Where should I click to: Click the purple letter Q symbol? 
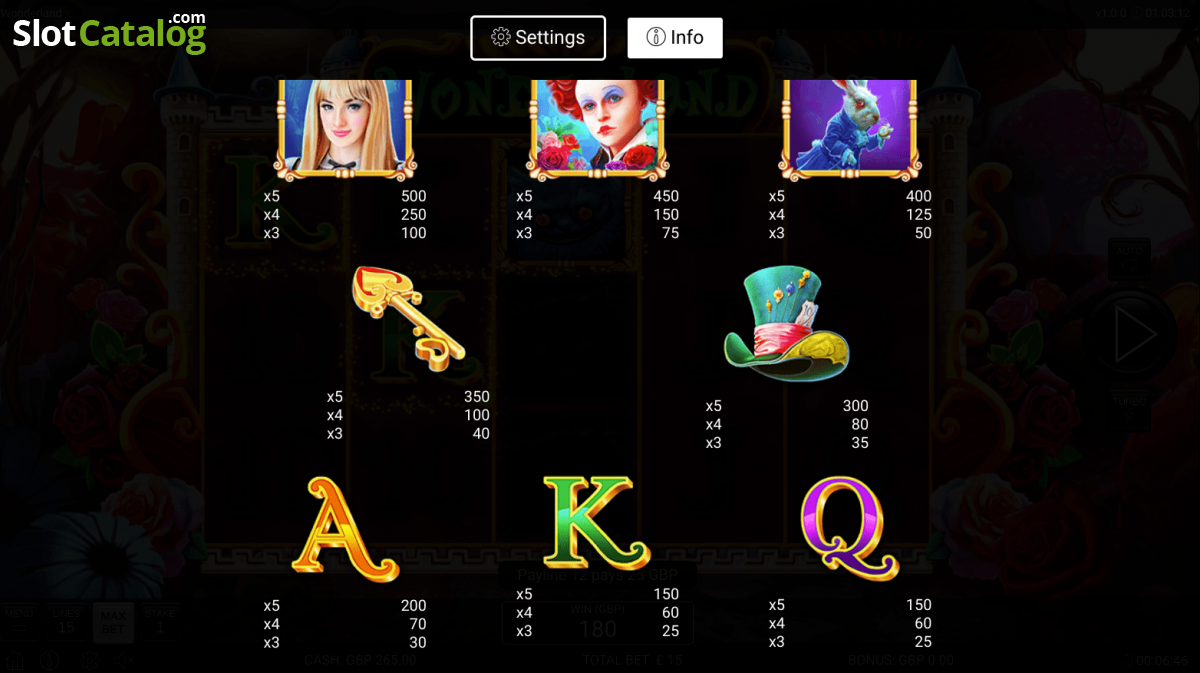pyautogui.click(x=850, y=527)
